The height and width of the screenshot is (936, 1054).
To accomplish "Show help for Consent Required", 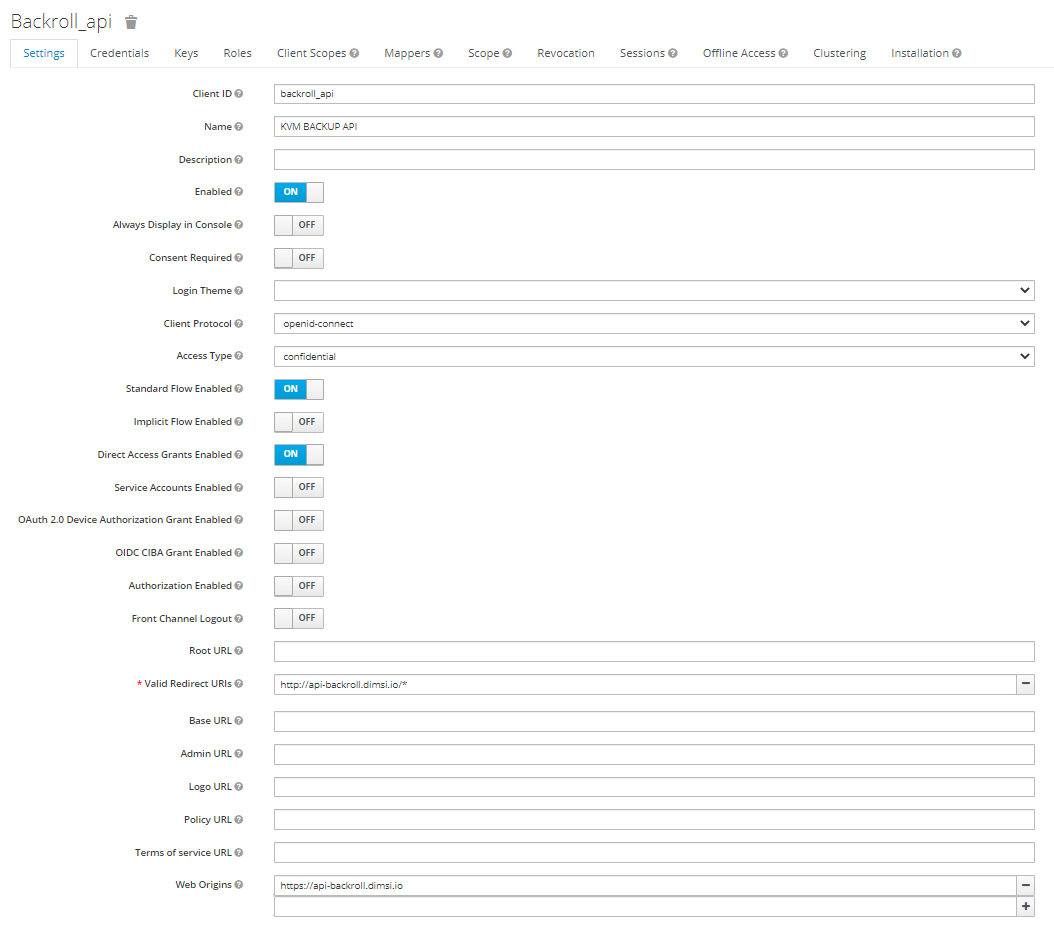I will coord(239,258).
